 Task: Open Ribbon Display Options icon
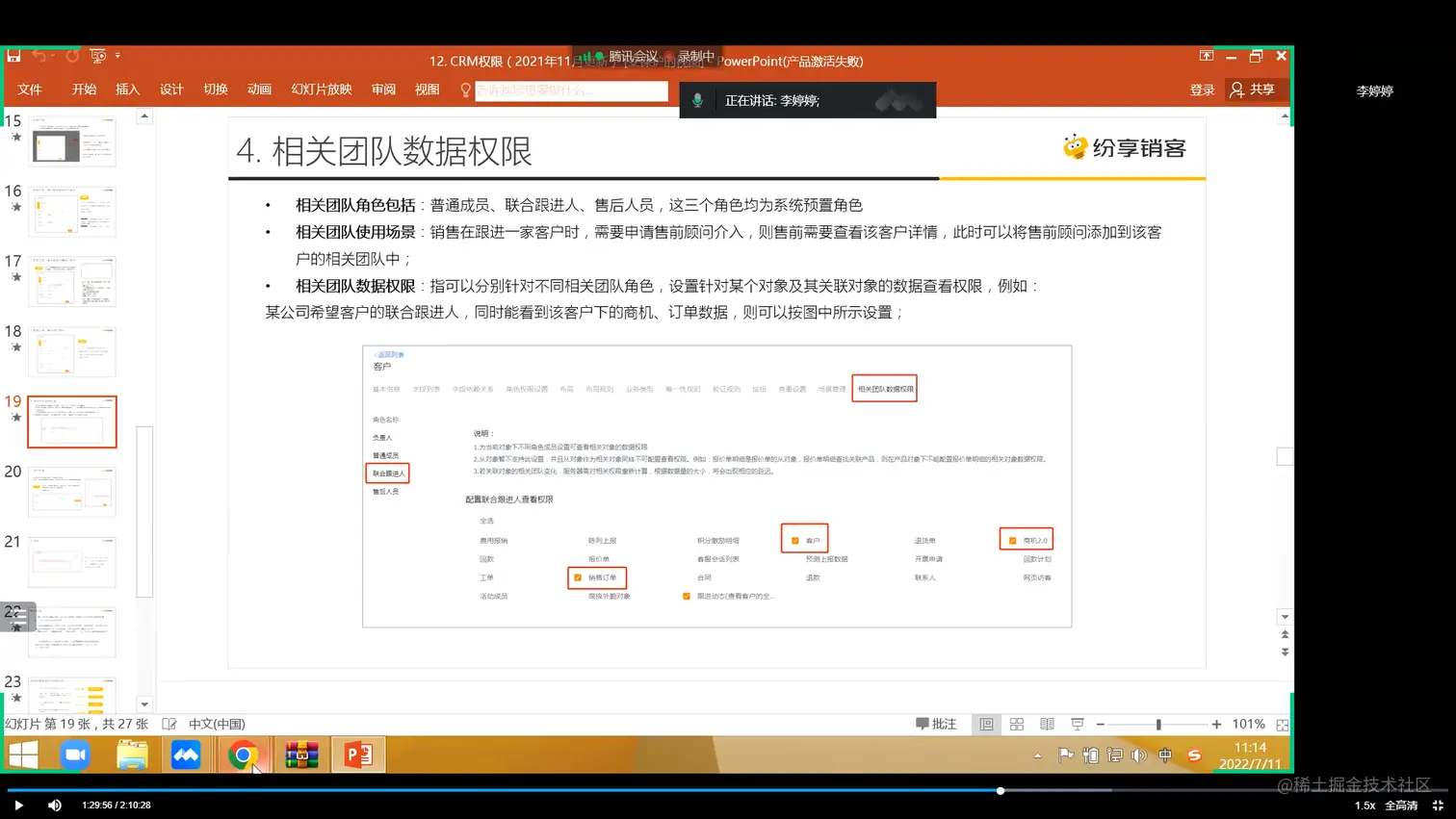1206,56
